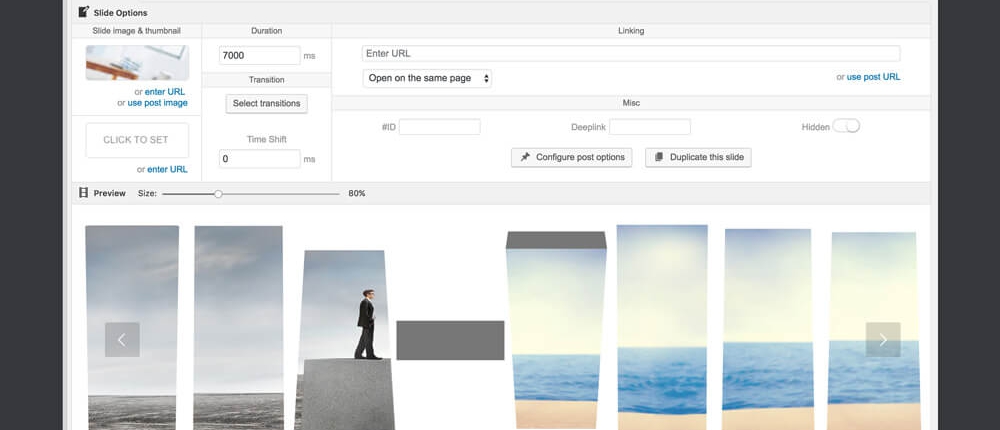Screen dimensions: 1000x430
Task: Focus the Time Shift input field
Action: pos(259,159)
